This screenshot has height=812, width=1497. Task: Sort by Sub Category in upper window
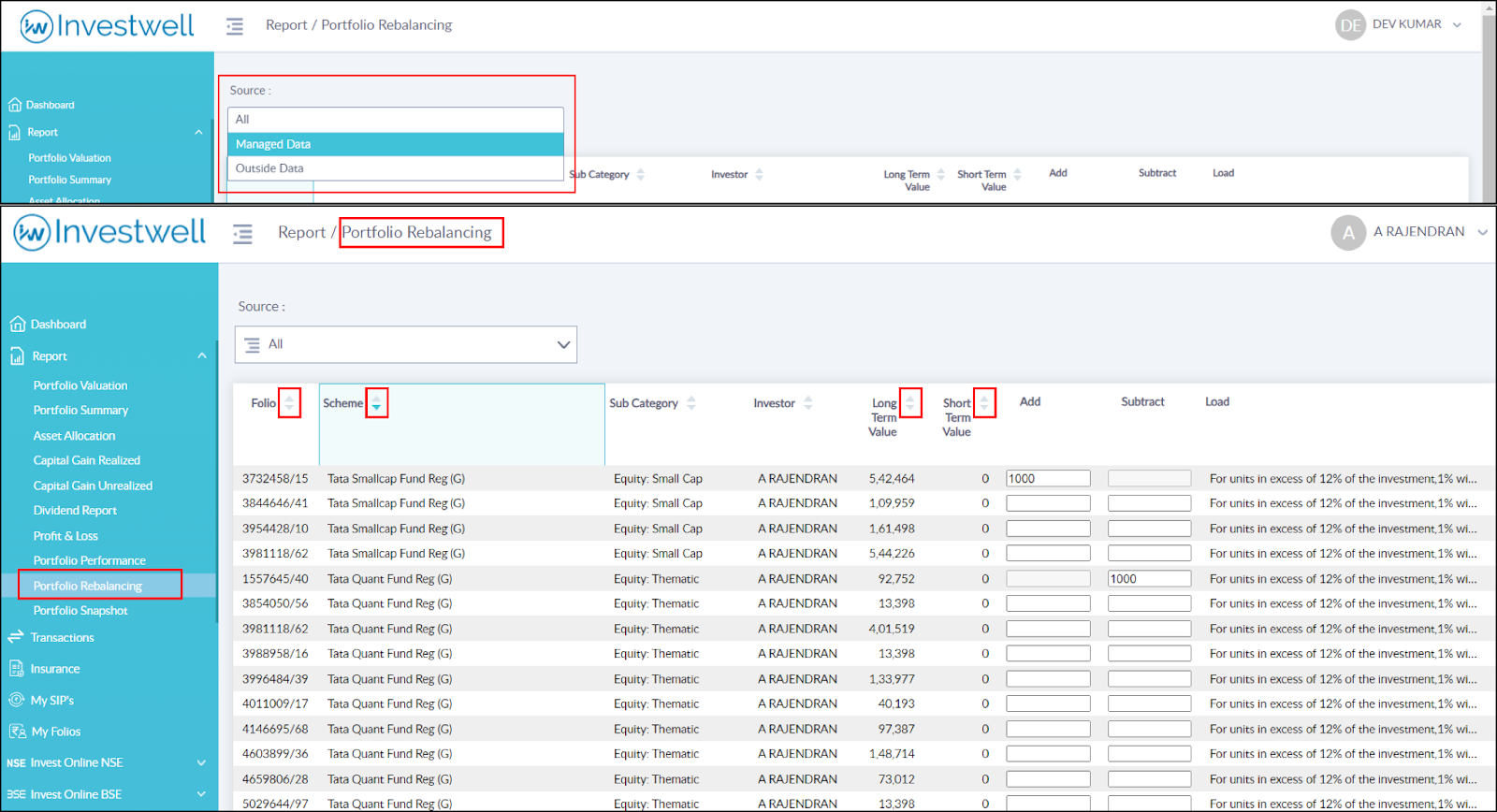[641, 175]
